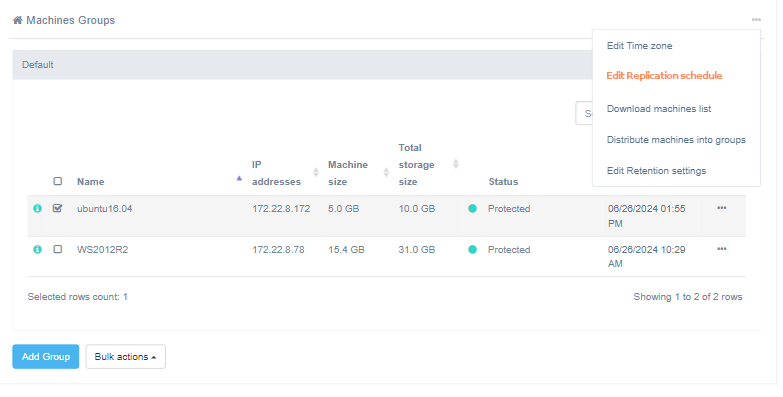Click IP address 172.22.8.172
Viewport: 783px width, 397px height.
tap(281, 209)
